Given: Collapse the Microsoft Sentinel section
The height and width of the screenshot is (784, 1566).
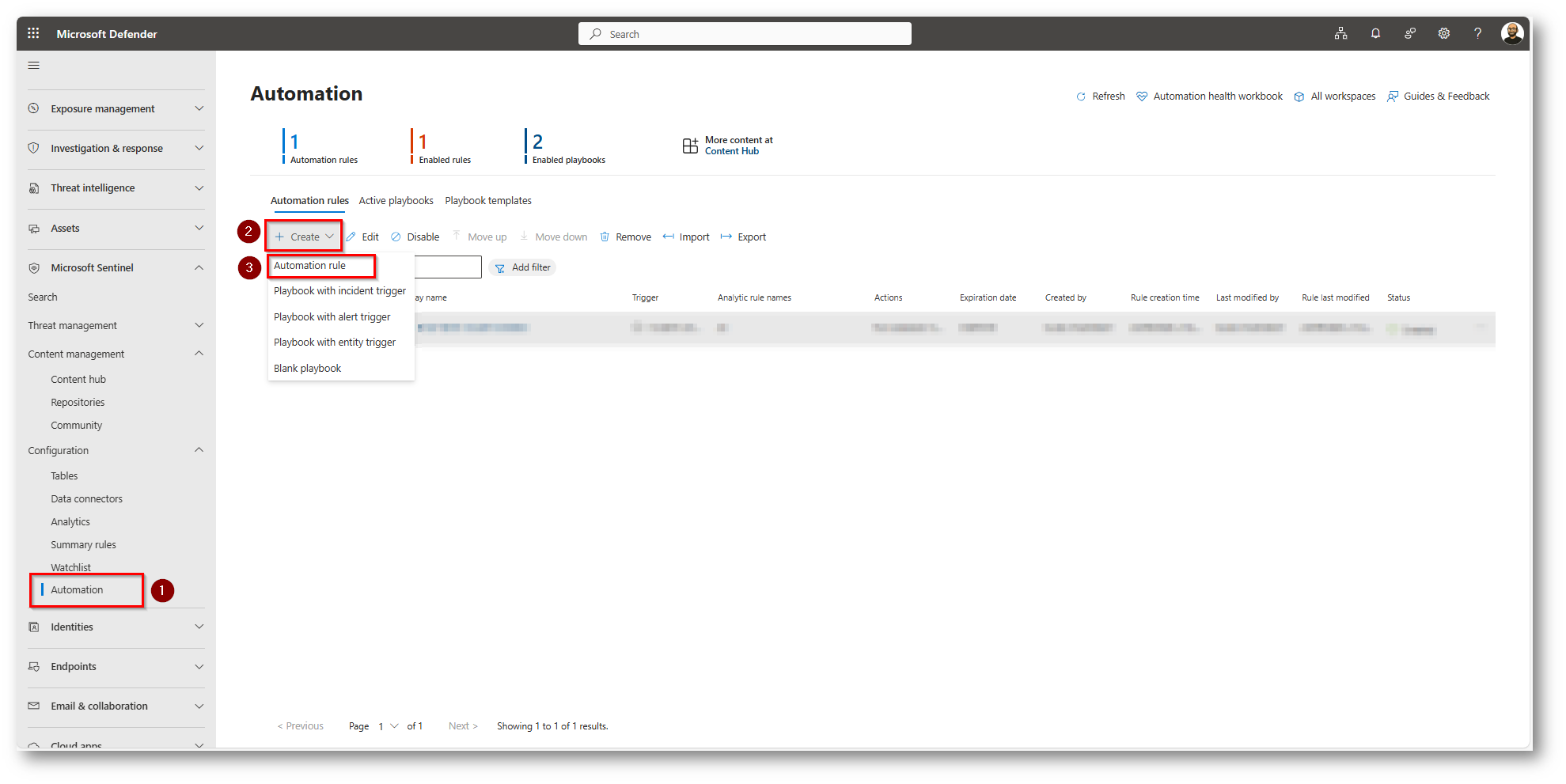Looking at the screenshot, I should click(199, 268).
